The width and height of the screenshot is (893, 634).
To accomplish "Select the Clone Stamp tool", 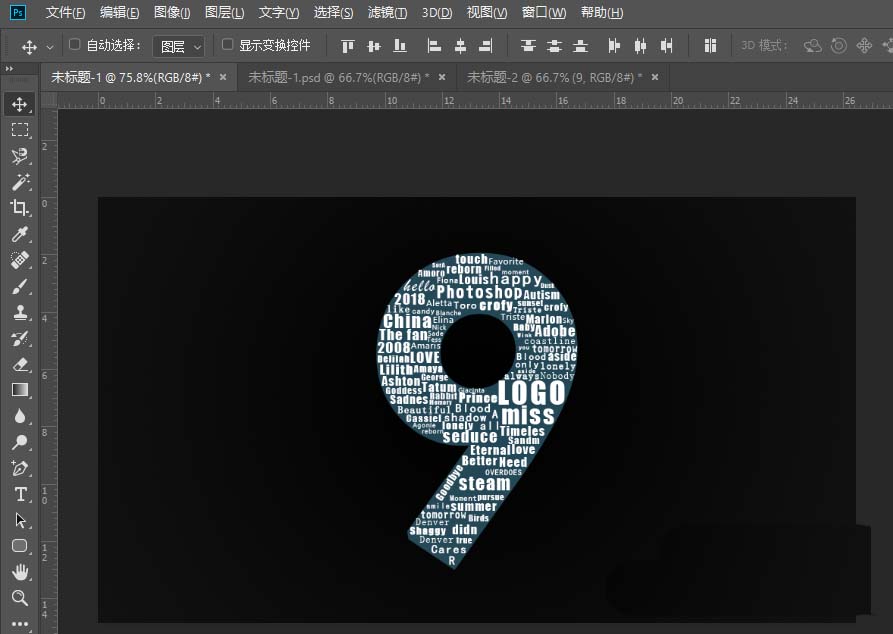I will (x=20, y=312).
